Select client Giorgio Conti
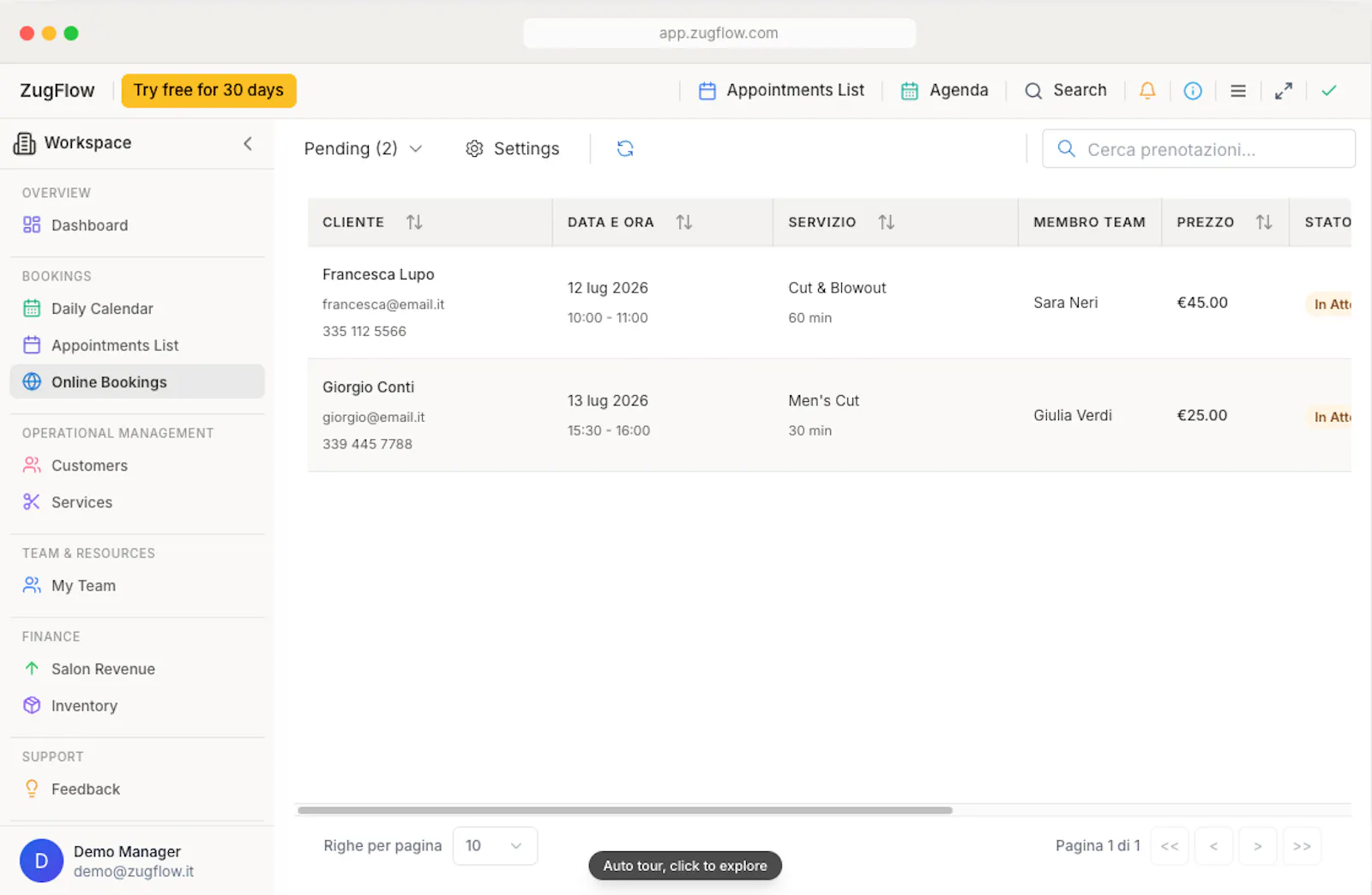Viewport: 1372px width, 895px height. point(368,387)
